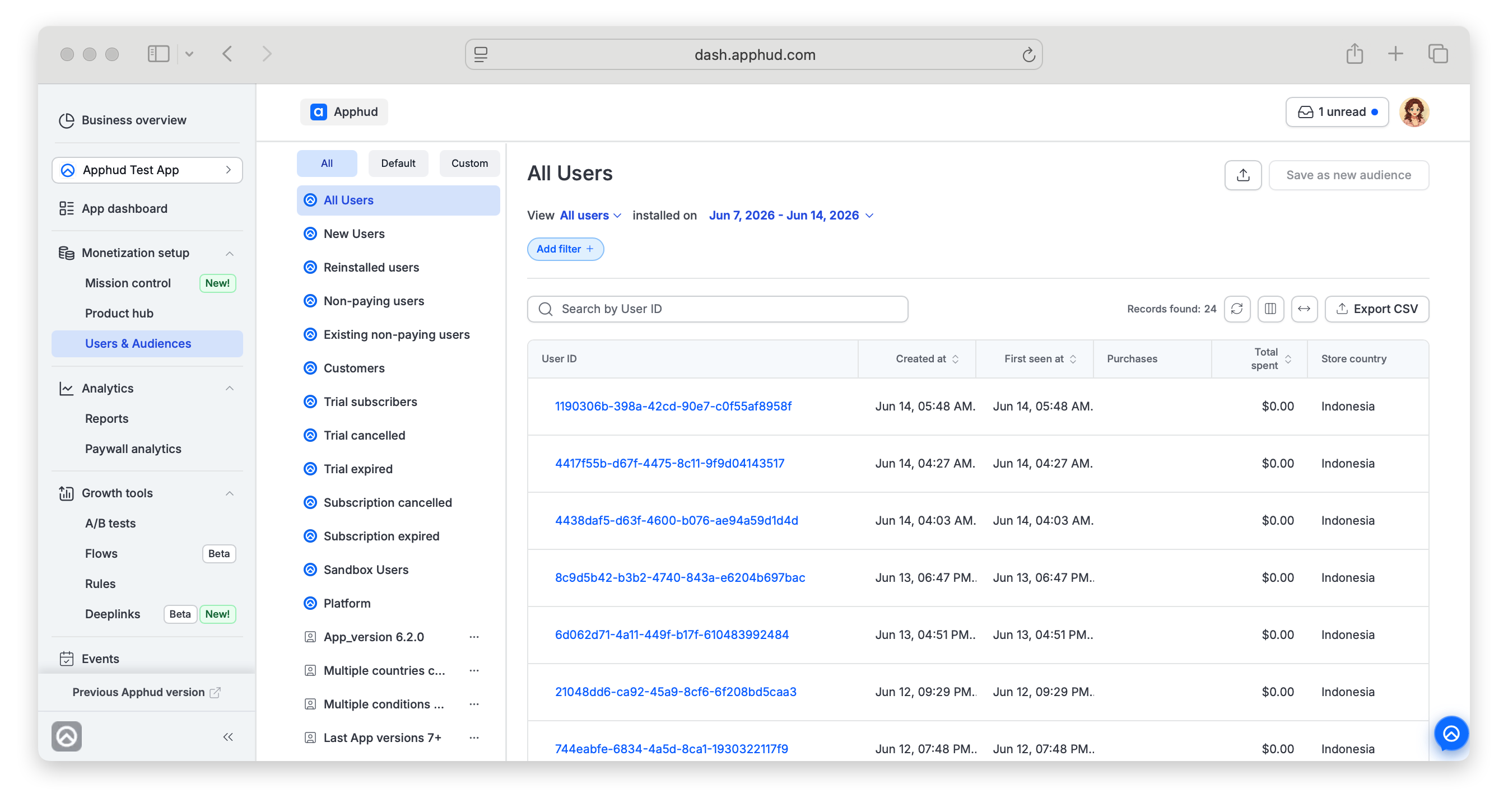The width and height of the screenshot is (1508, 812).
Task: Collapse the left sidebar
Action: click(x=228, y=737)
